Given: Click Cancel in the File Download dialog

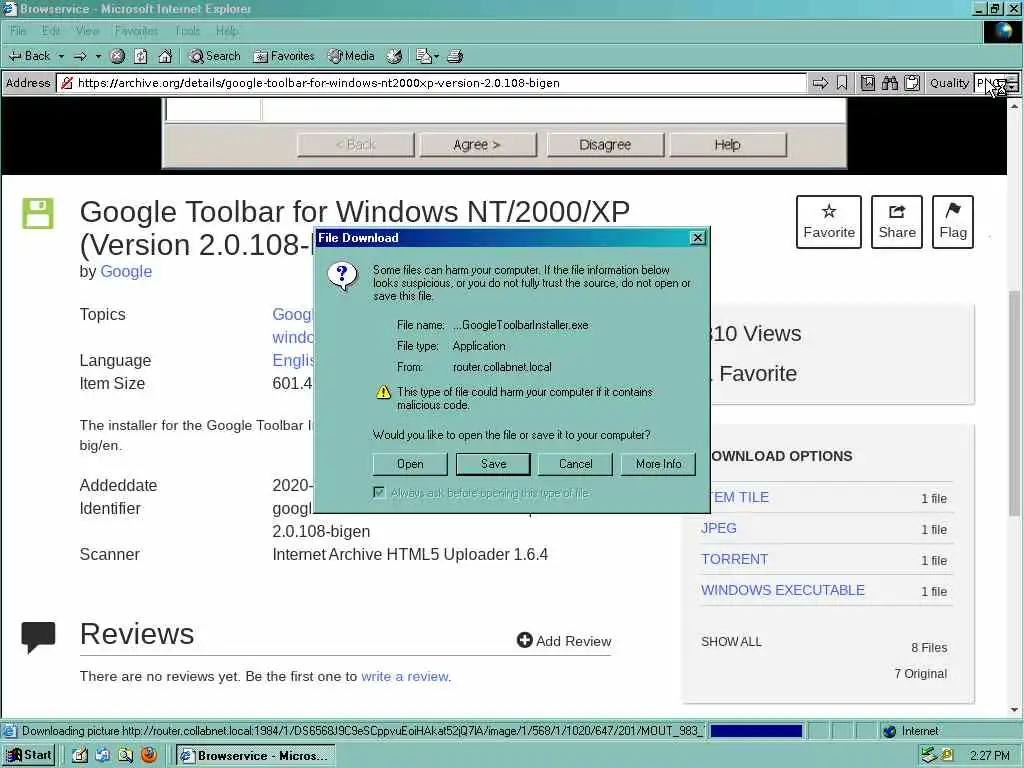Looking at the screenshot, I should tap(575, 464).
